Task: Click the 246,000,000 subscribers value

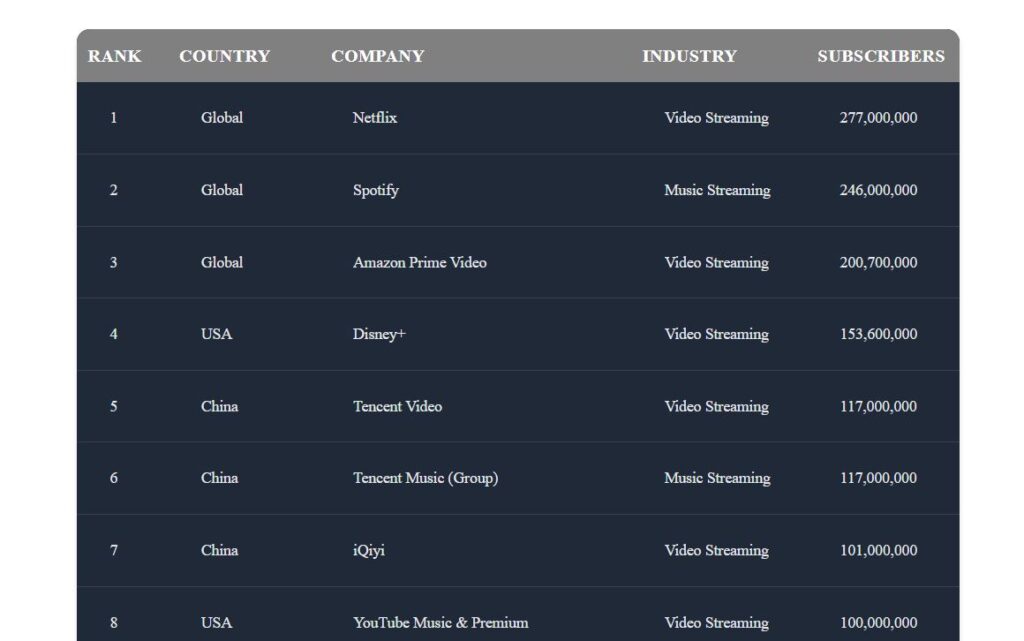Action: (878, 190)
